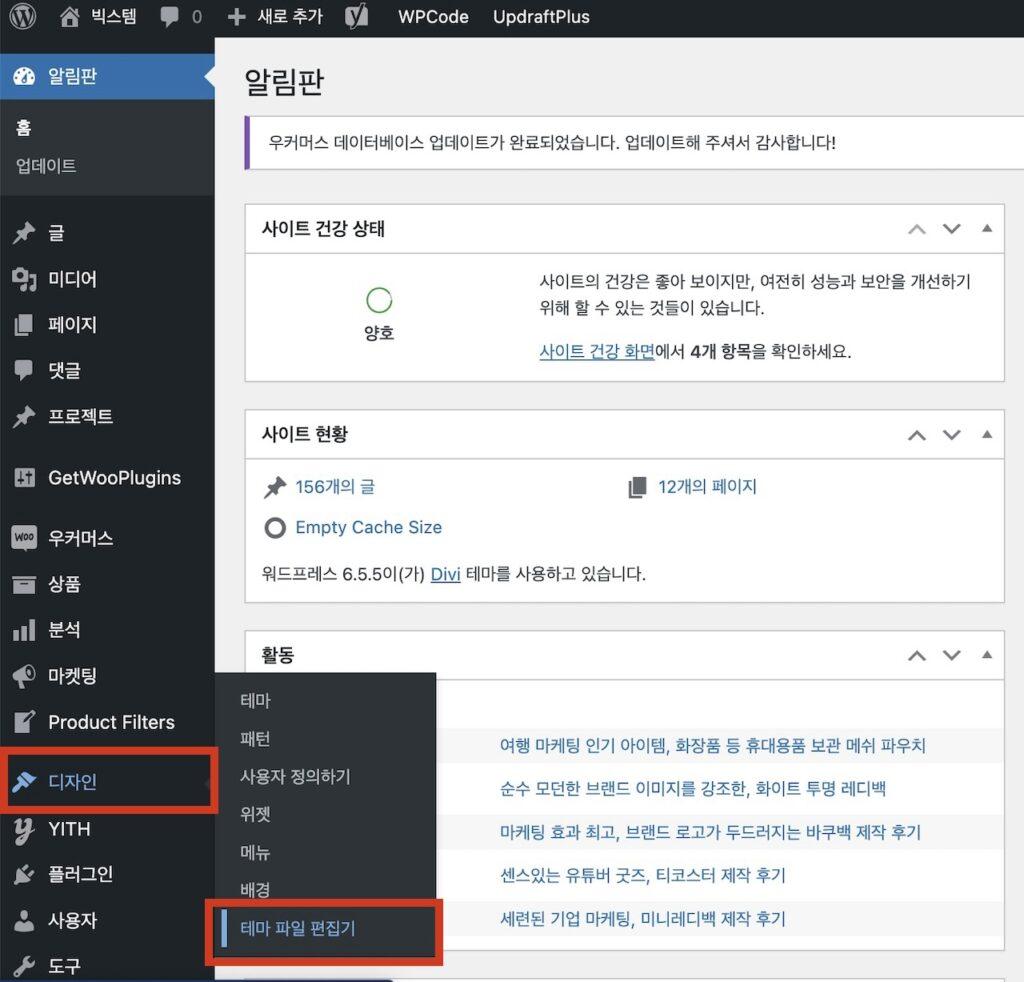1024x982 pixels.
Task: Click the pages icon beside 12개의 페이지
Action: (637, 487)
